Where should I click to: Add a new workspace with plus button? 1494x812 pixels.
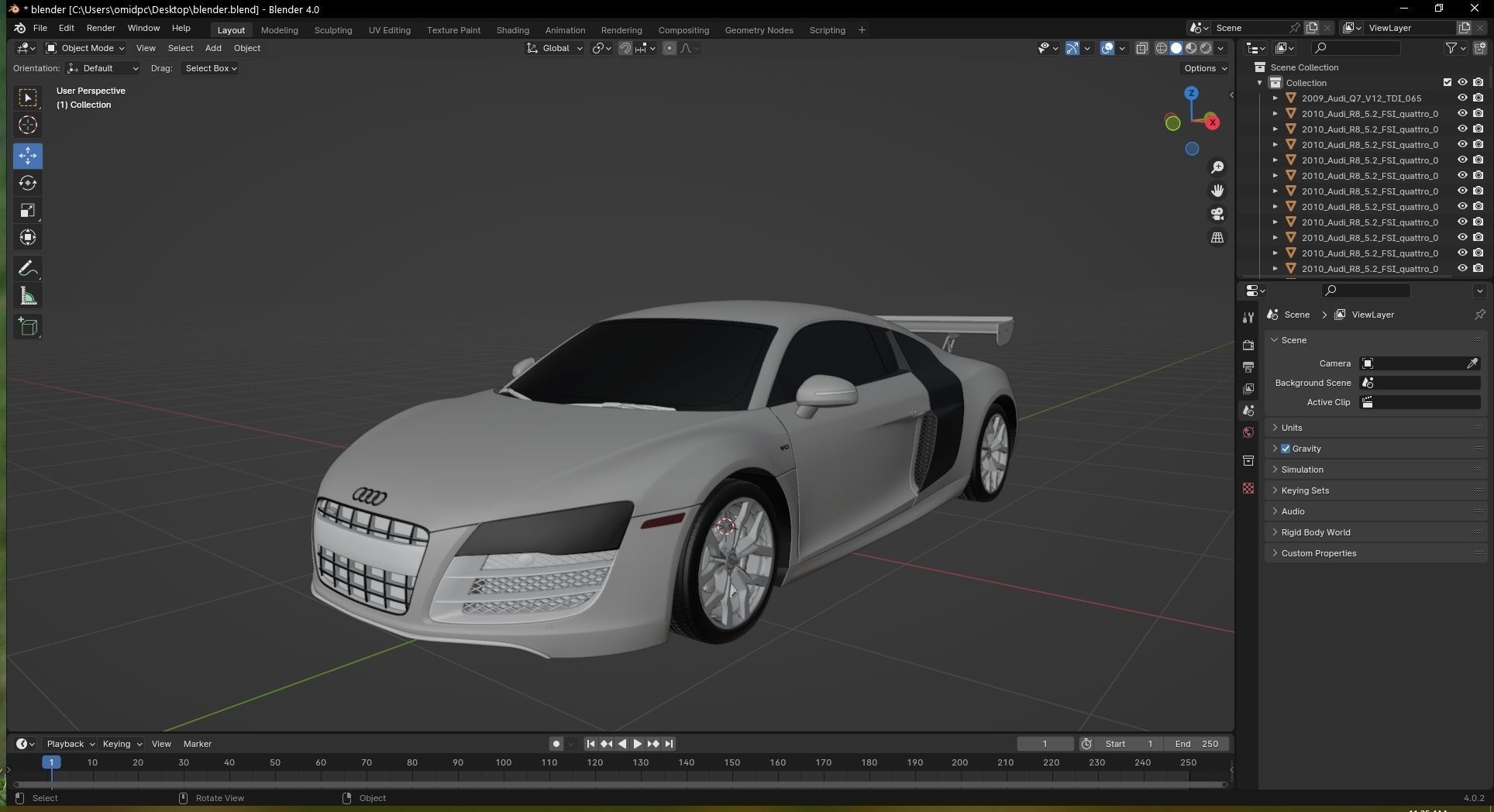(862, 30)
